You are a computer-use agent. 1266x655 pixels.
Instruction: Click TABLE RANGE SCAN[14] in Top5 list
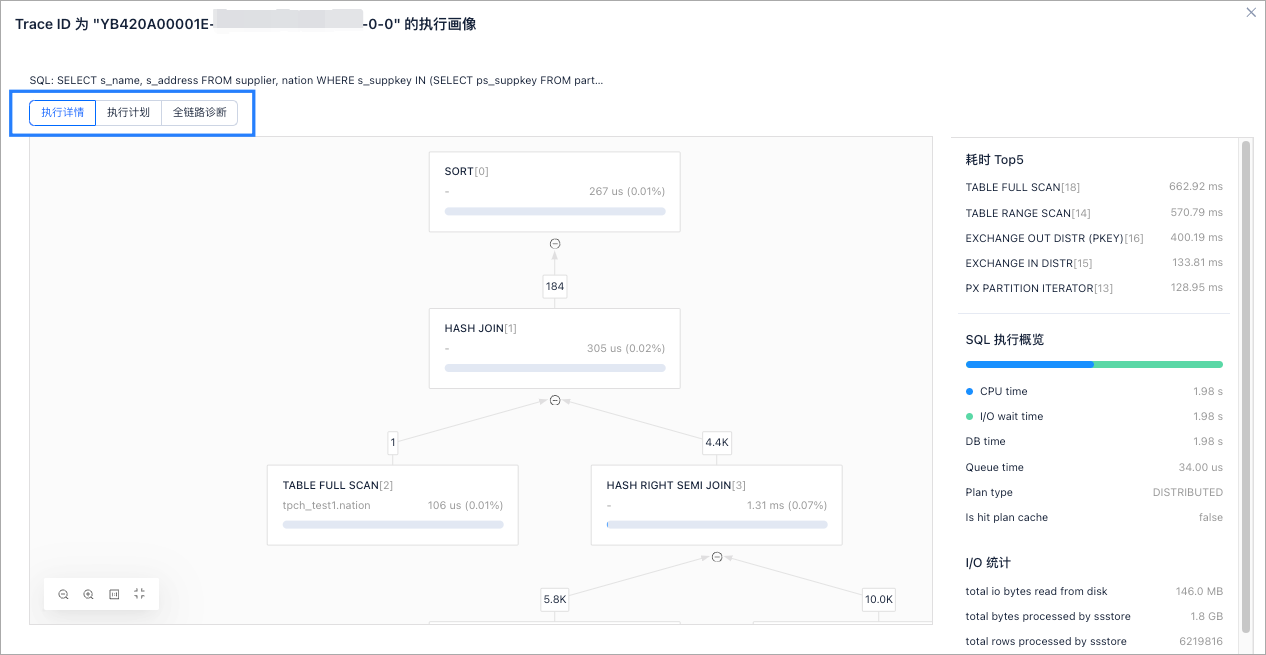click(x=1028, y=213)
